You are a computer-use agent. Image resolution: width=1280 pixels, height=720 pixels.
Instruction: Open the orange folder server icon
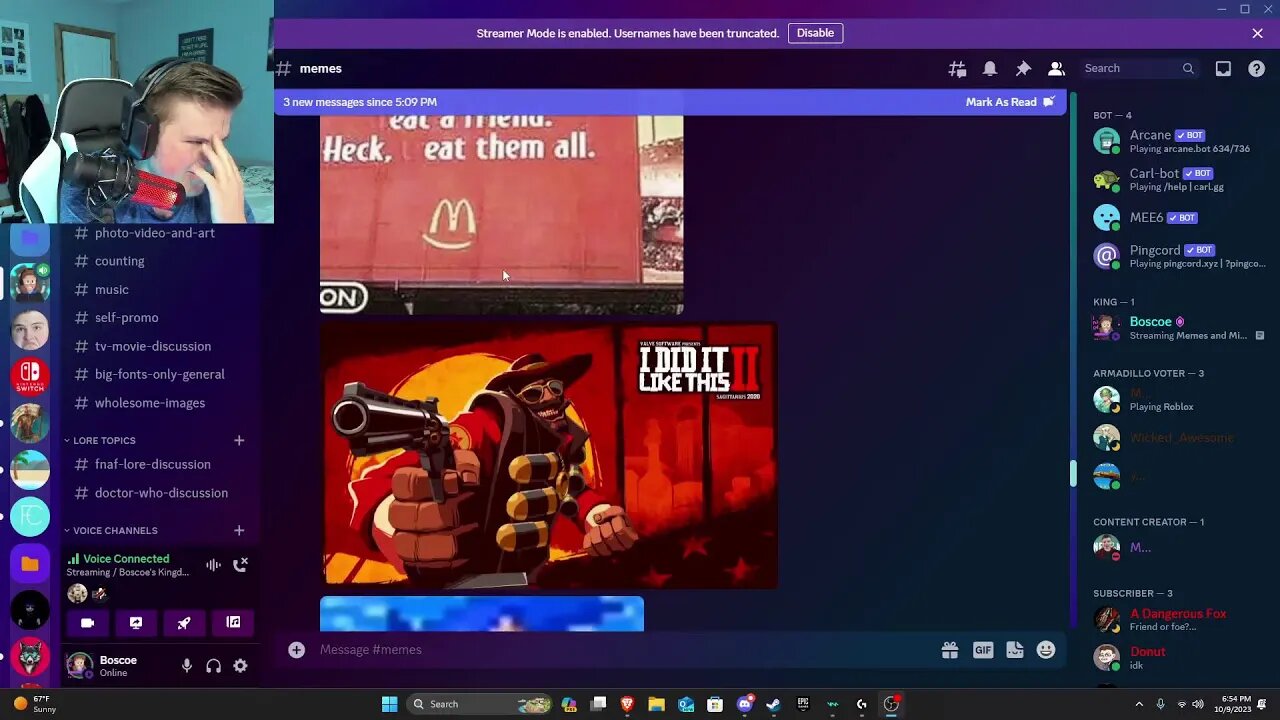coord(30,564)
